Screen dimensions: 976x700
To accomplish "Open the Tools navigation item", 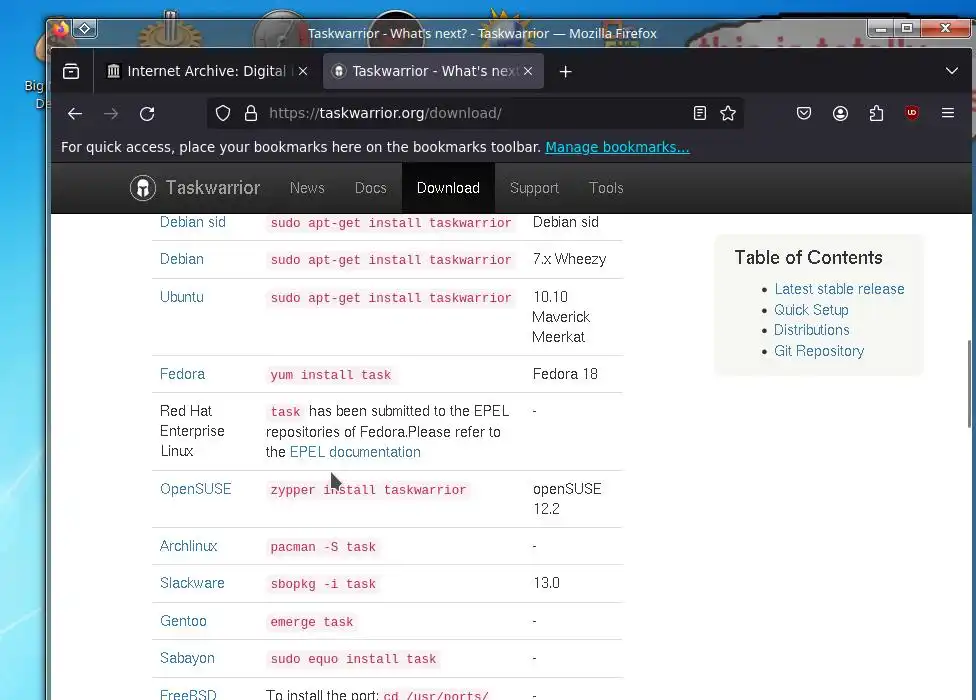I will pyautogui.click(x=606, y=188).
